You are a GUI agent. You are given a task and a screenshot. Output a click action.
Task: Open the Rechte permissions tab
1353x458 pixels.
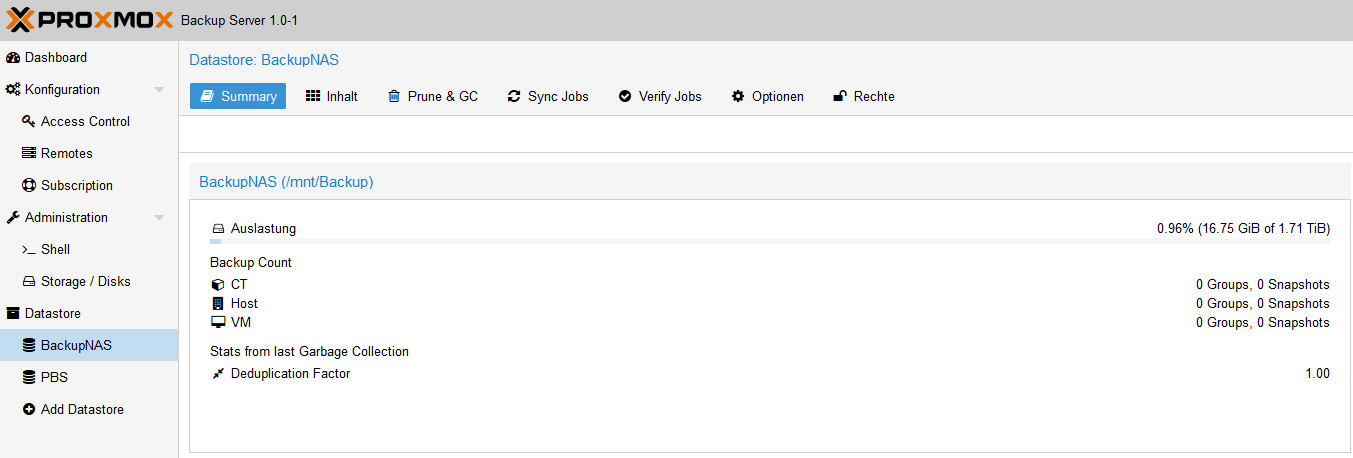coord(864,97)
